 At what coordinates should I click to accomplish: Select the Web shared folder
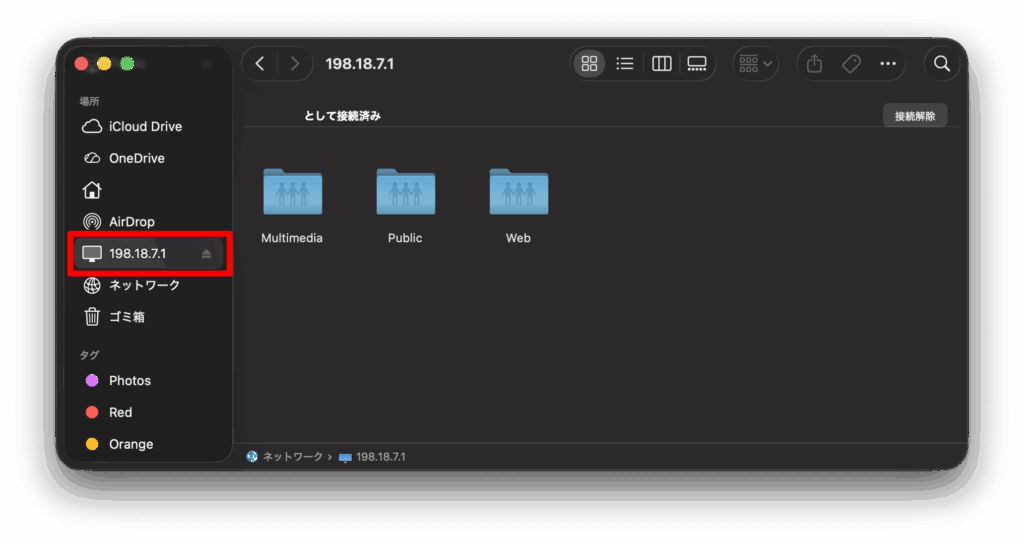click(x=518, y=192)
